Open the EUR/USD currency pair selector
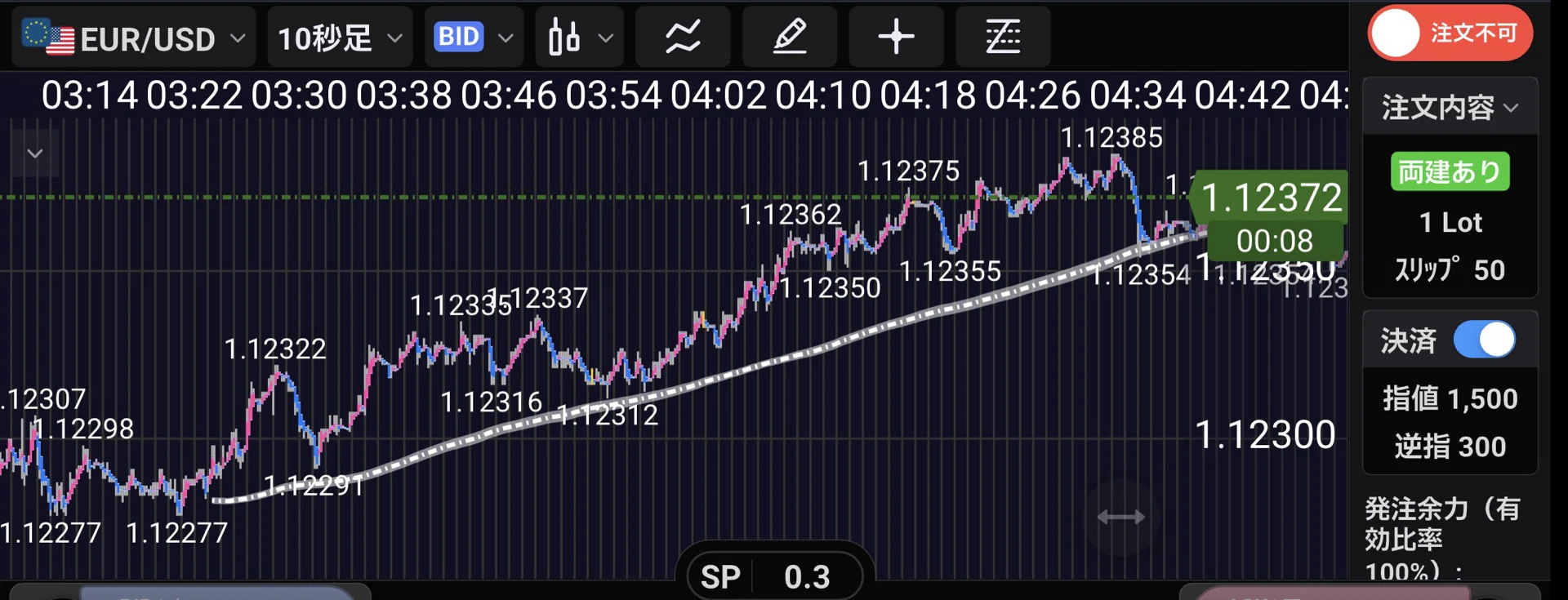The image size is (1568, 600). click(133, 38)
